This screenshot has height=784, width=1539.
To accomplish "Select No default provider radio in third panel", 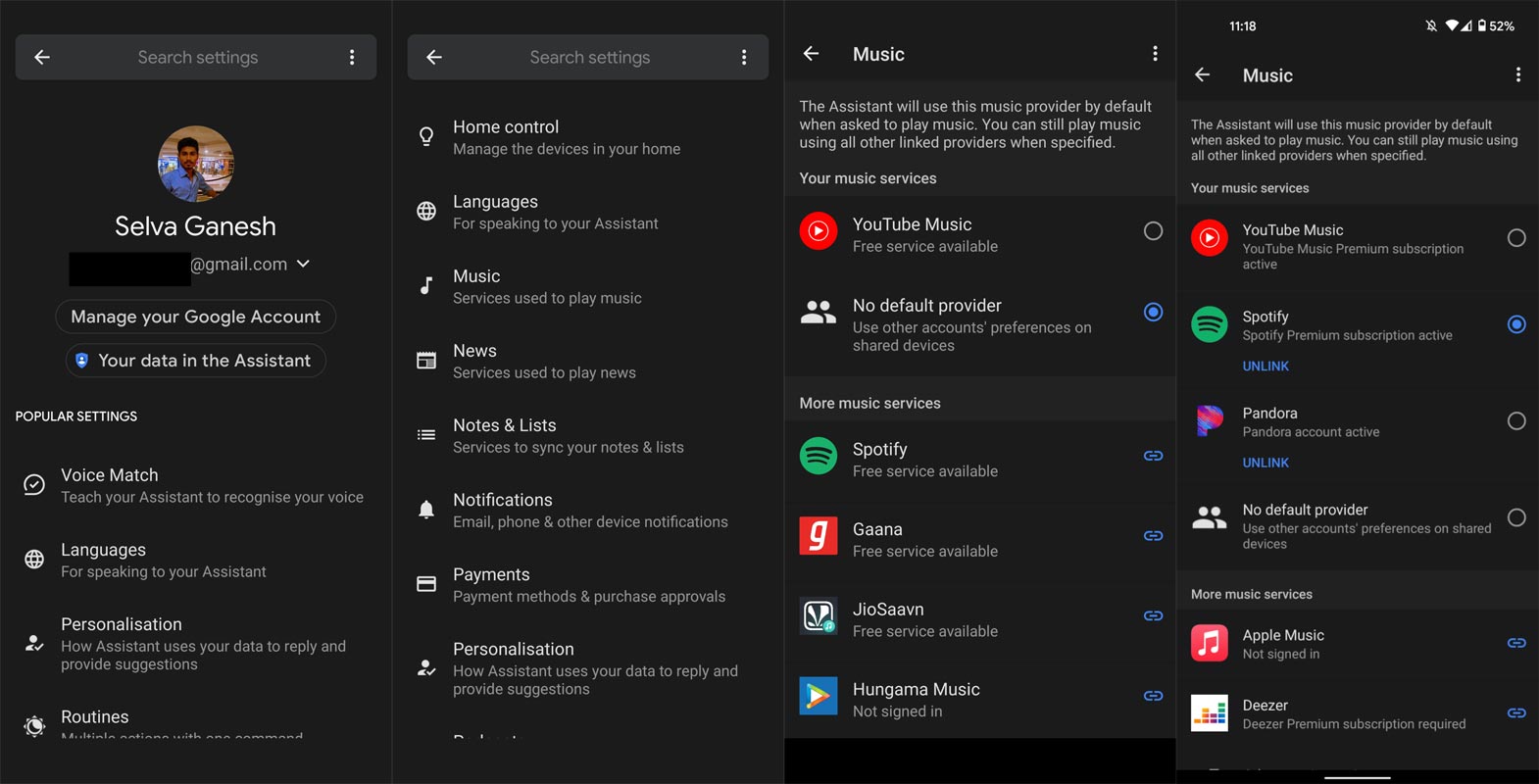I will pos(1154,313).
